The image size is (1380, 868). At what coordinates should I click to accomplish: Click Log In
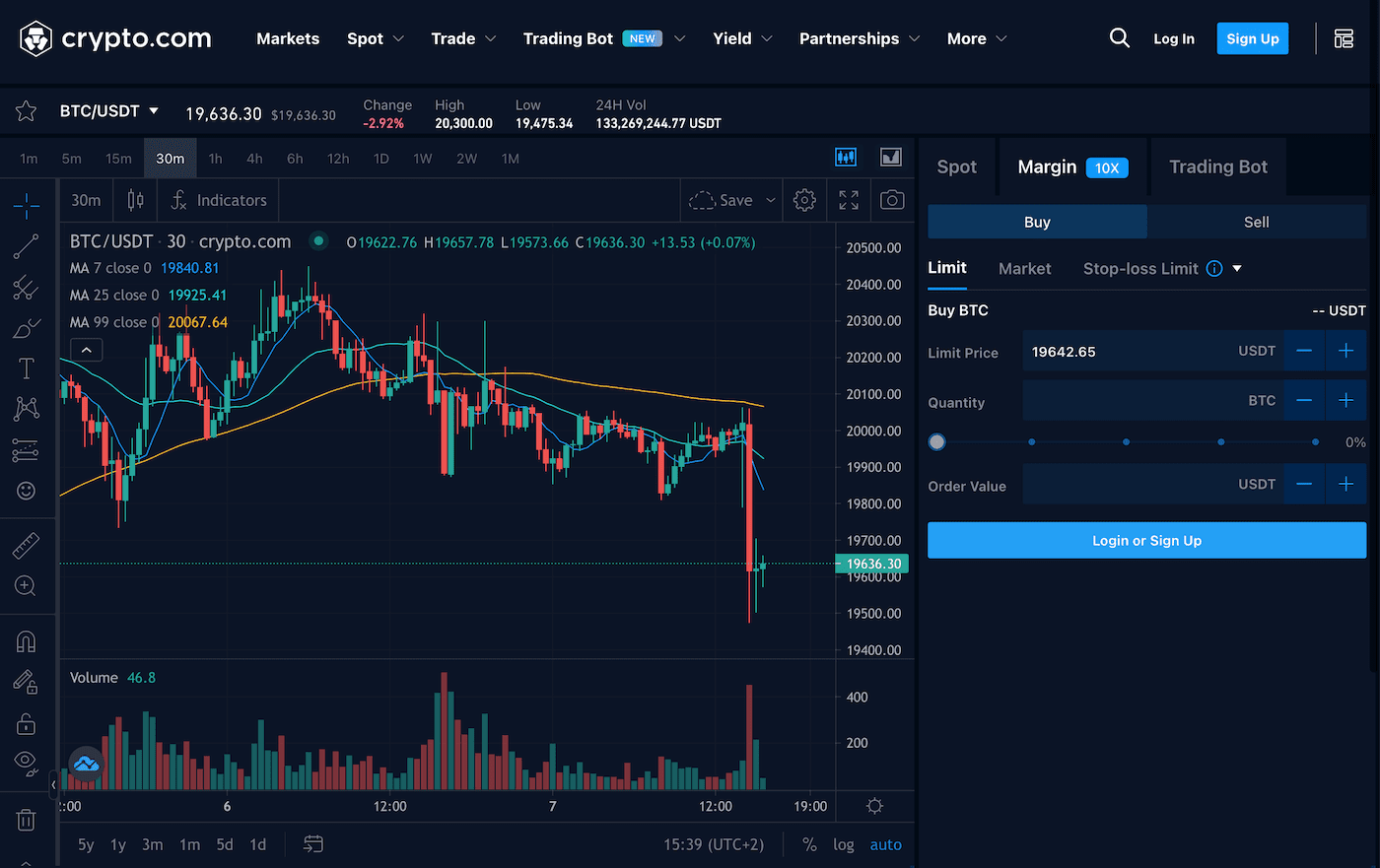tap(1174, 38)
